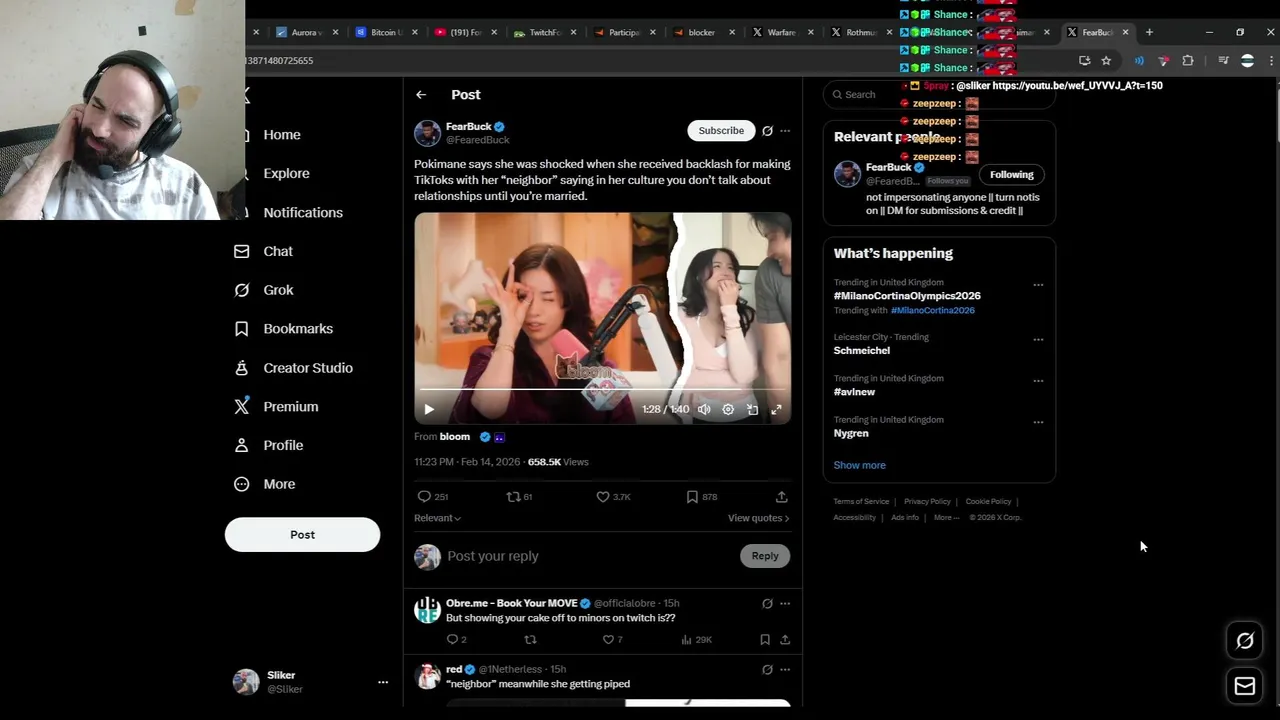Click Show more under What's happening
This screenshot has width=1280, height=720.
(x=860, y=465)
